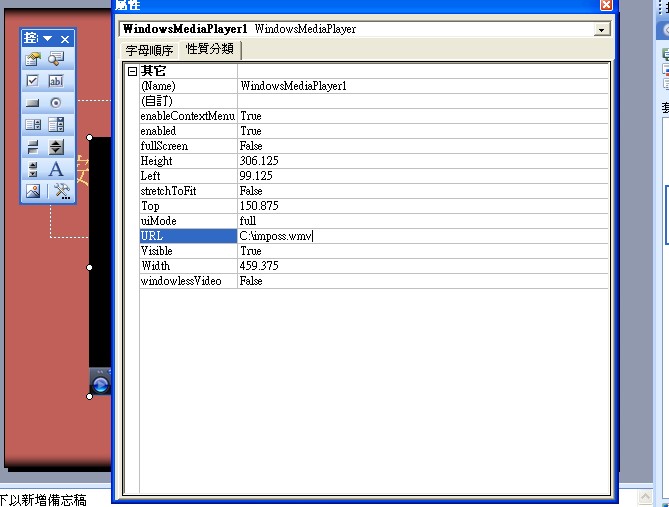Select the Top property row

374,206
